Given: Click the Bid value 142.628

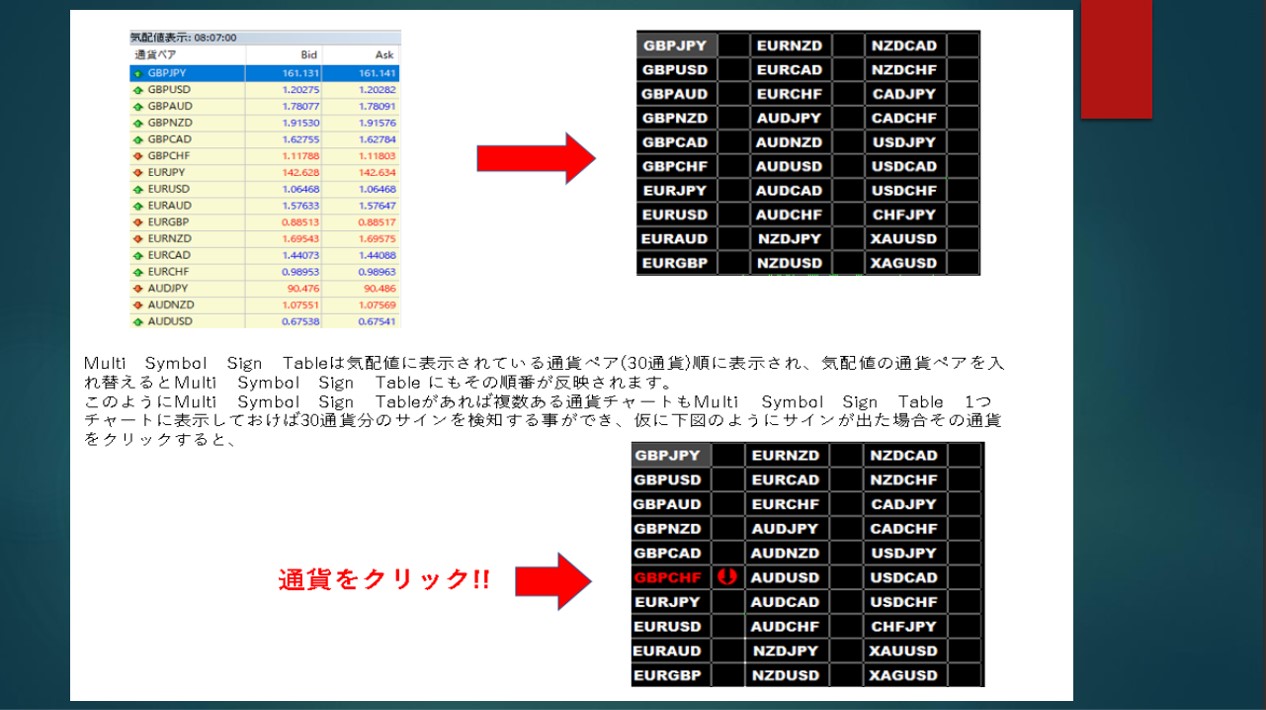Looking at the screenshot, I should pos(301,172).
